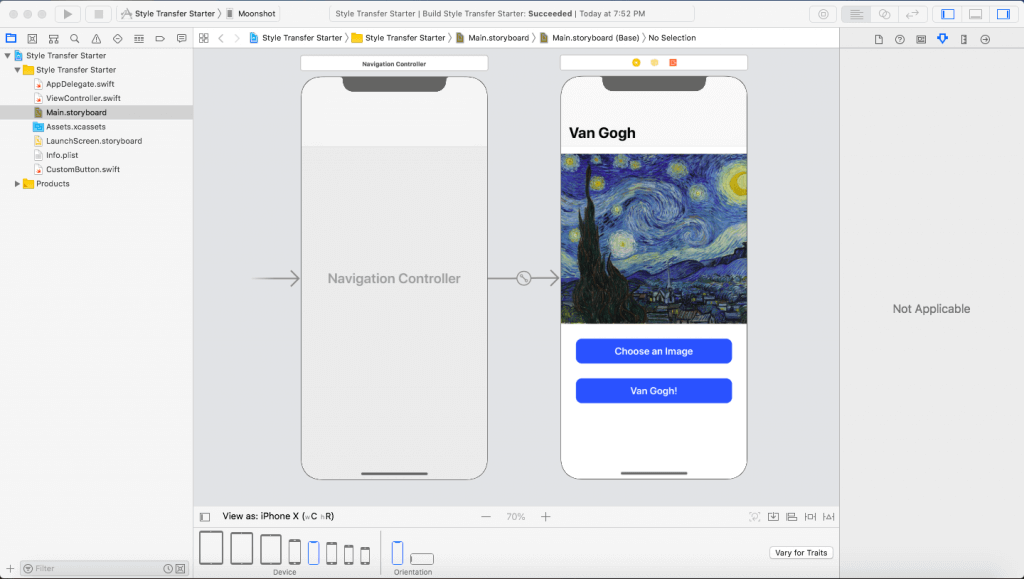This screenshot has width=1024, height=579.
Task: Click Main.storyboard (Base) in the jump bar
Action: 595,38
